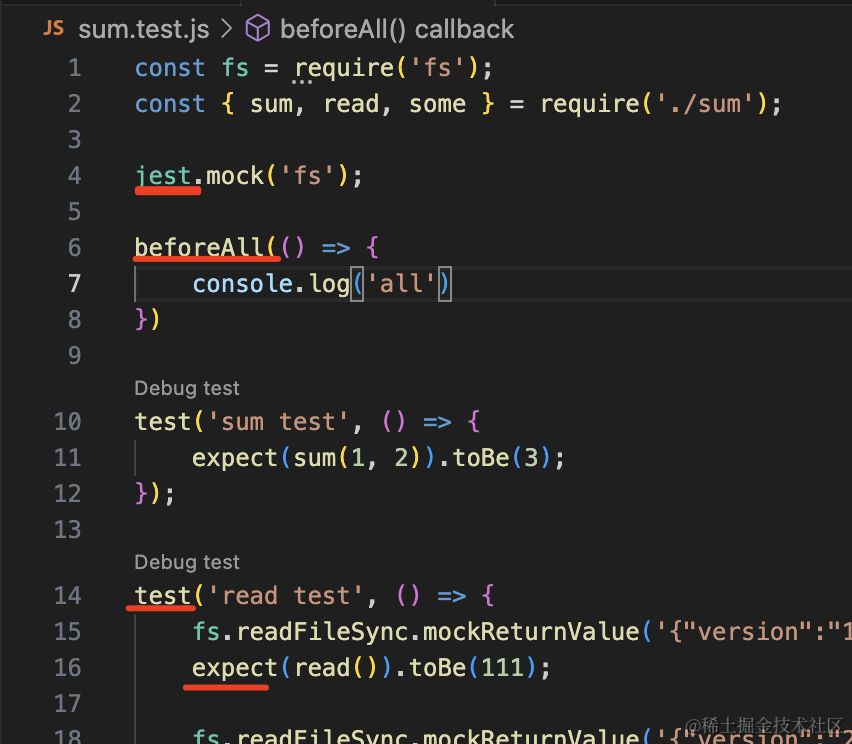
Task: Click Debug test above 'sum test'
Action: coord(187,388)
